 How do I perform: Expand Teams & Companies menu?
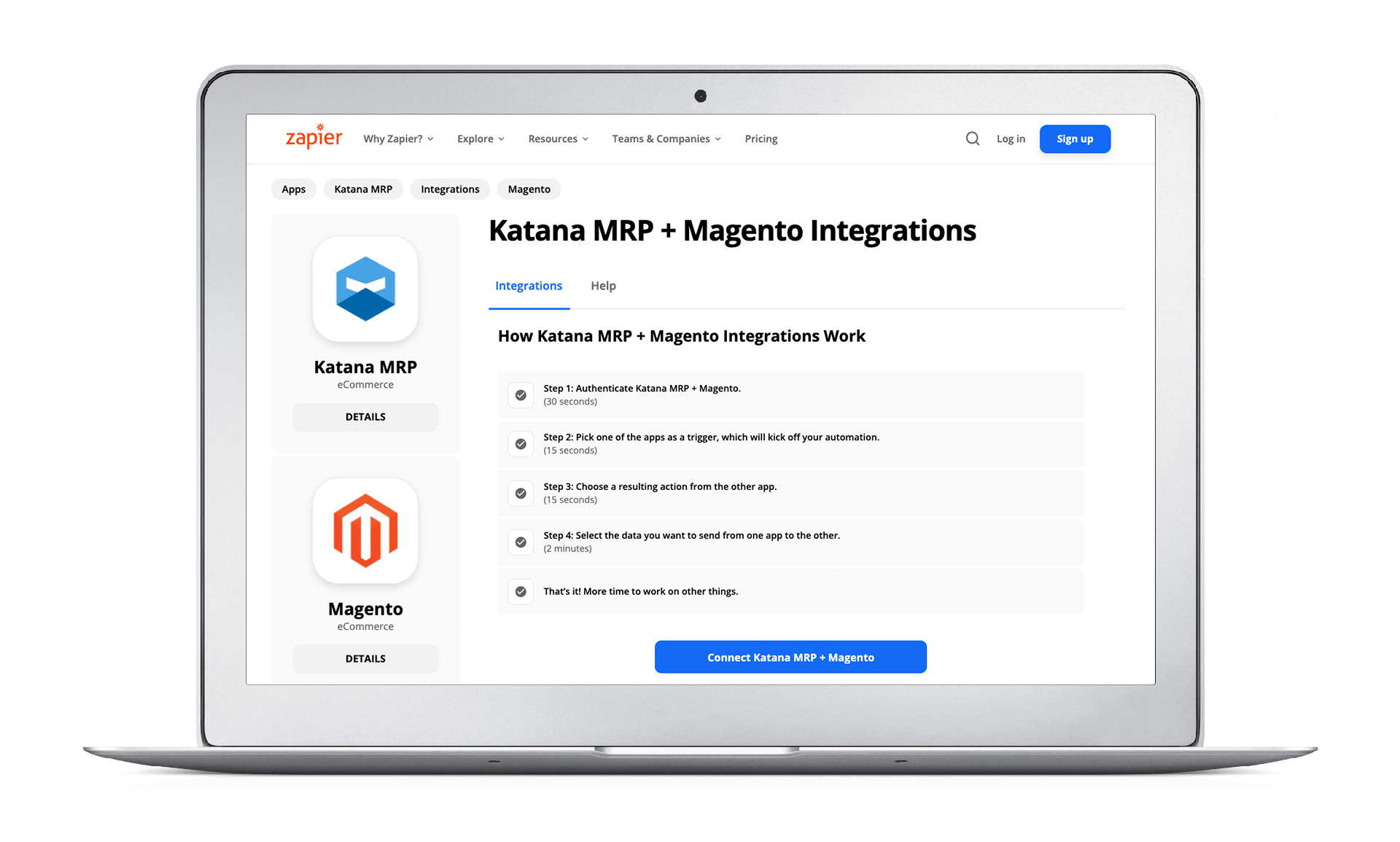(666, 139)
